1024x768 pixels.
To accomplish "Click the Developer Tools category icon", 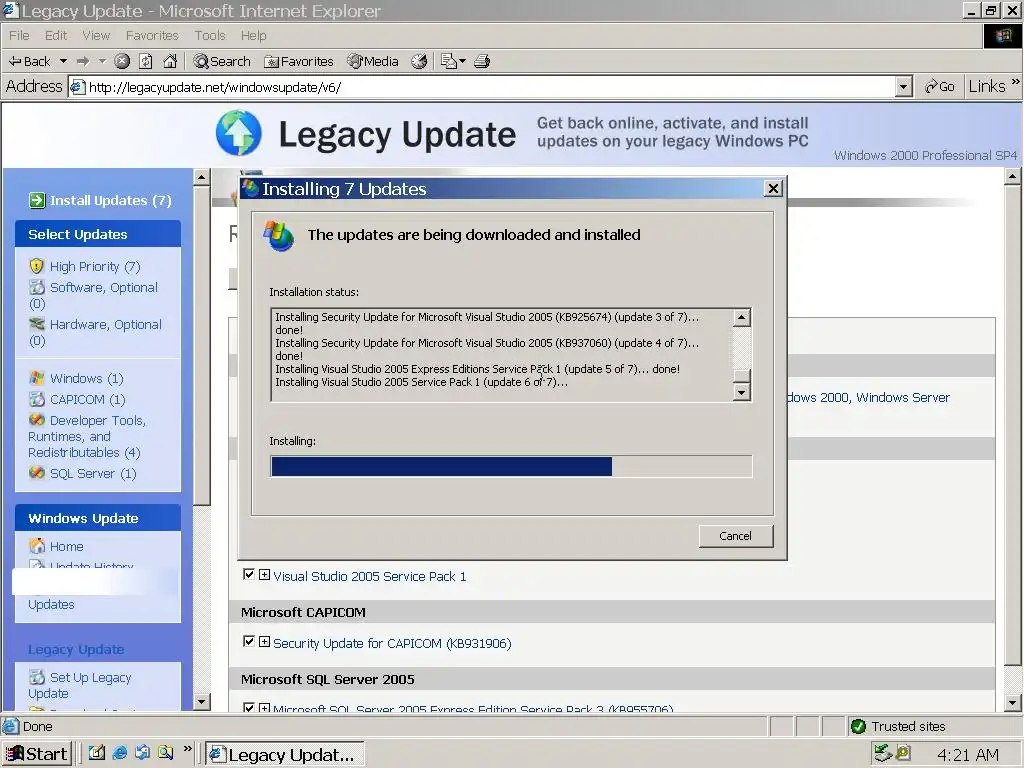I will point(37,420).
